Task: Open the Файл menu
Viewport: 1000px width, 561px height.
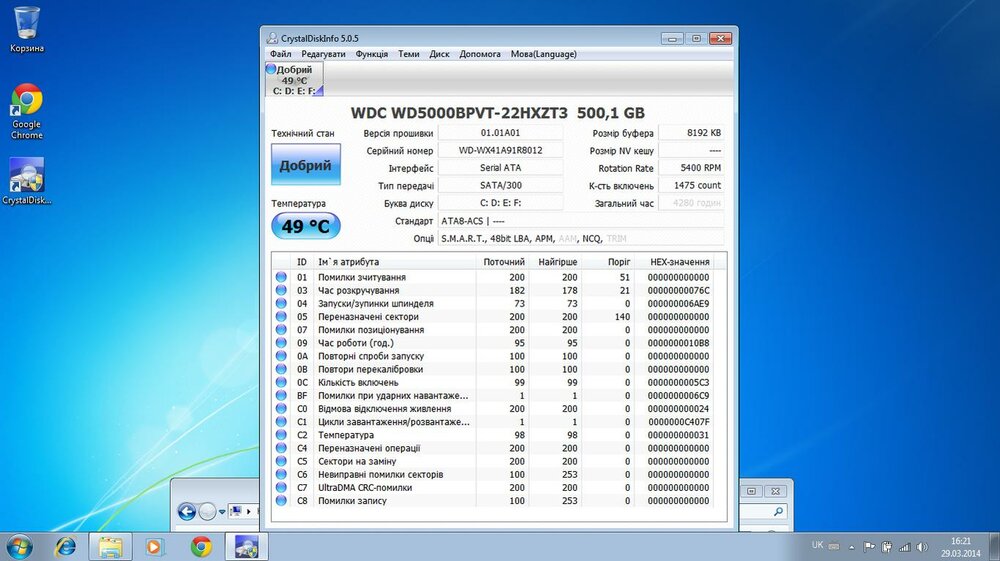Action: (x=280, y=54)
